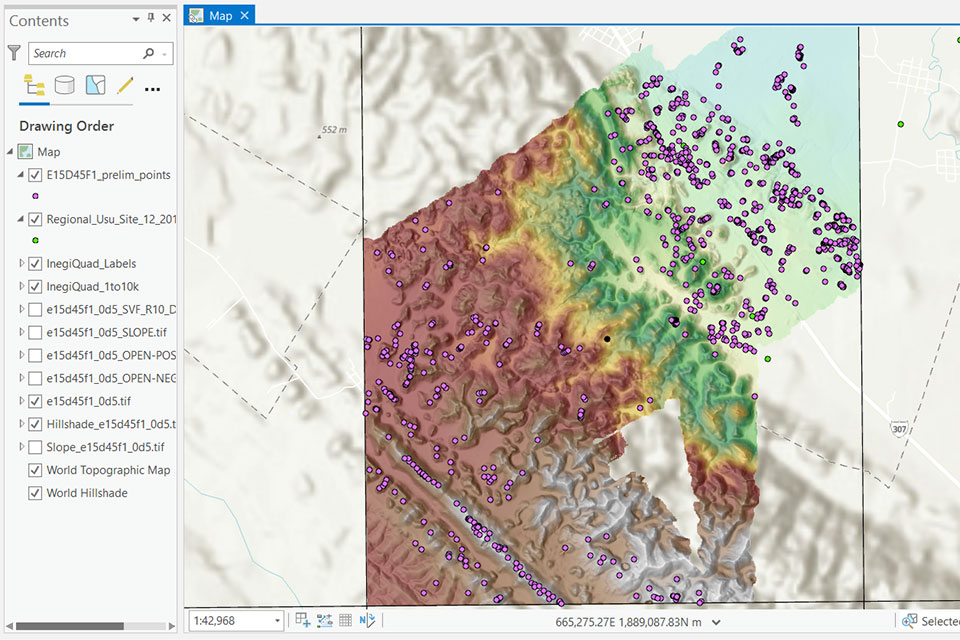Uncheck the E15D45F1_prelim_points layer
Image resolution: width=960 pixels, height=640 pixels.
pyautogui.click(x=37, y=175)
